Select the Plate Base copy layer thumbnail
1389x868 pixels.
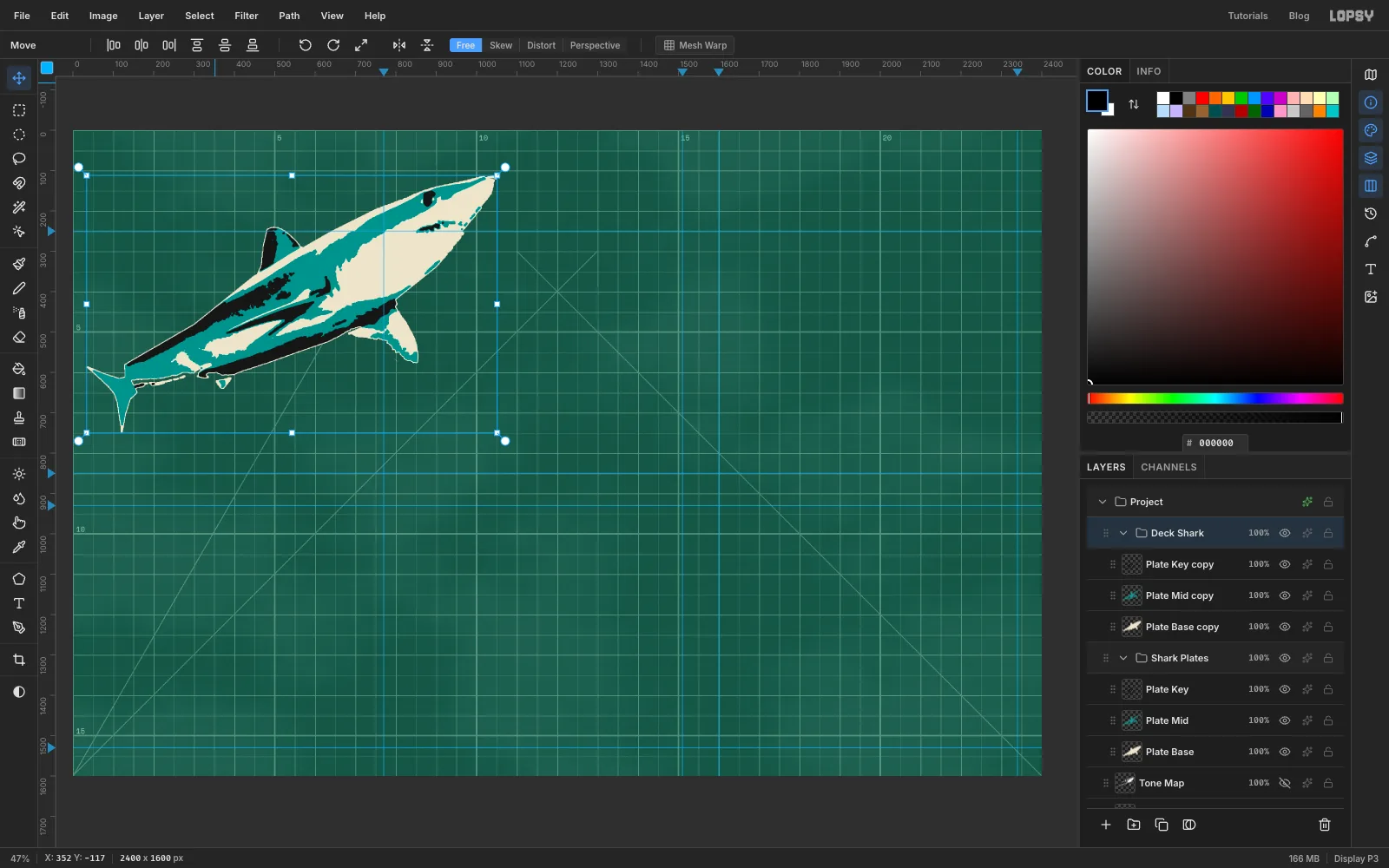pos(1132,627)
